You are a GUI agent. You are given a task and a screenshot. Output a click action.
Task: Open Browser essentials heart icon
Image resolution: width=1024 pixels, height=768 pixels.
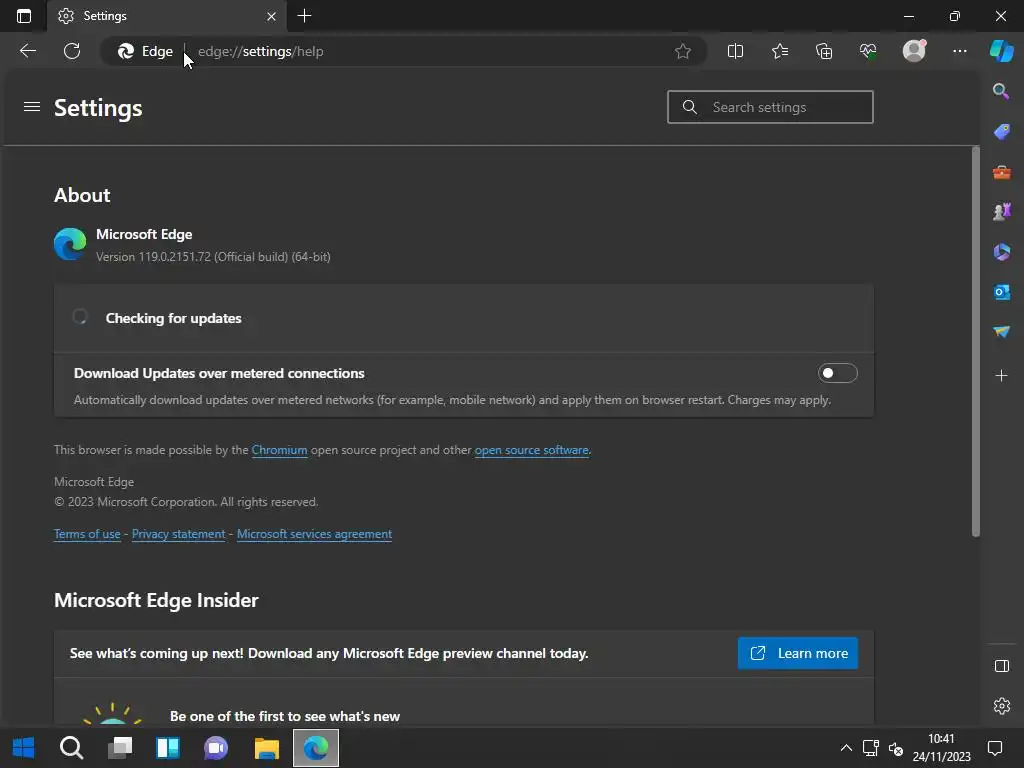click(x=868, y=51)
